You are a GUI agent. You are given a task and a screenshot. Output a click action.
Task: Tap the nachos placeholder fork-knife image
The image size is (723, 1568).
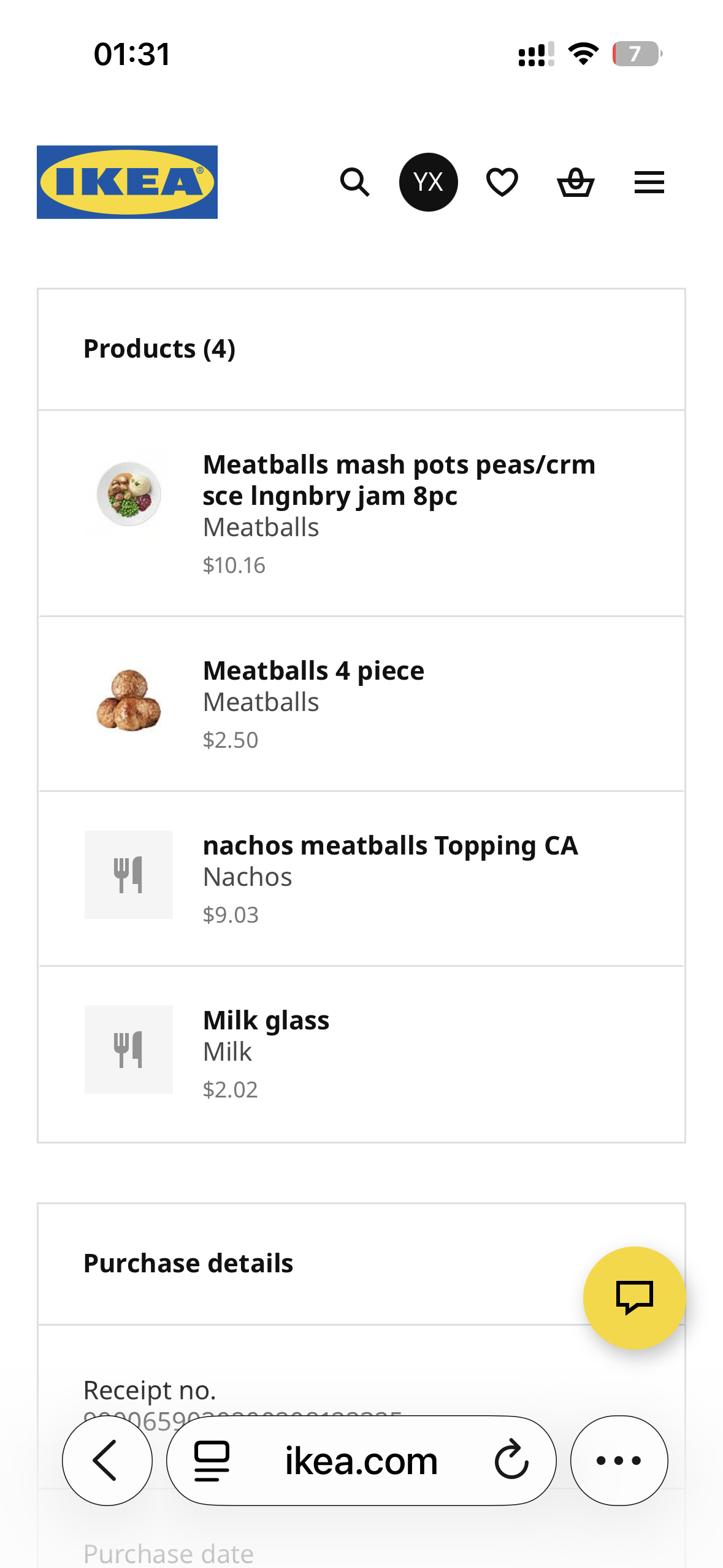(129, 875)
